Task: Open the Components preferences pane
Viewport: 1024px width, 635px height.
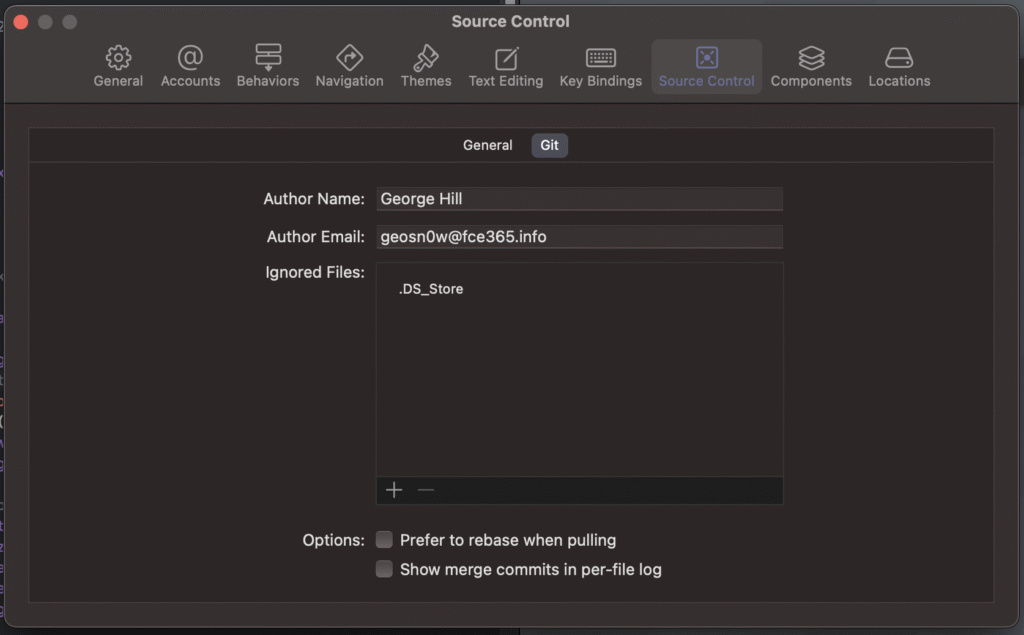Action: [x=811, y=66]
